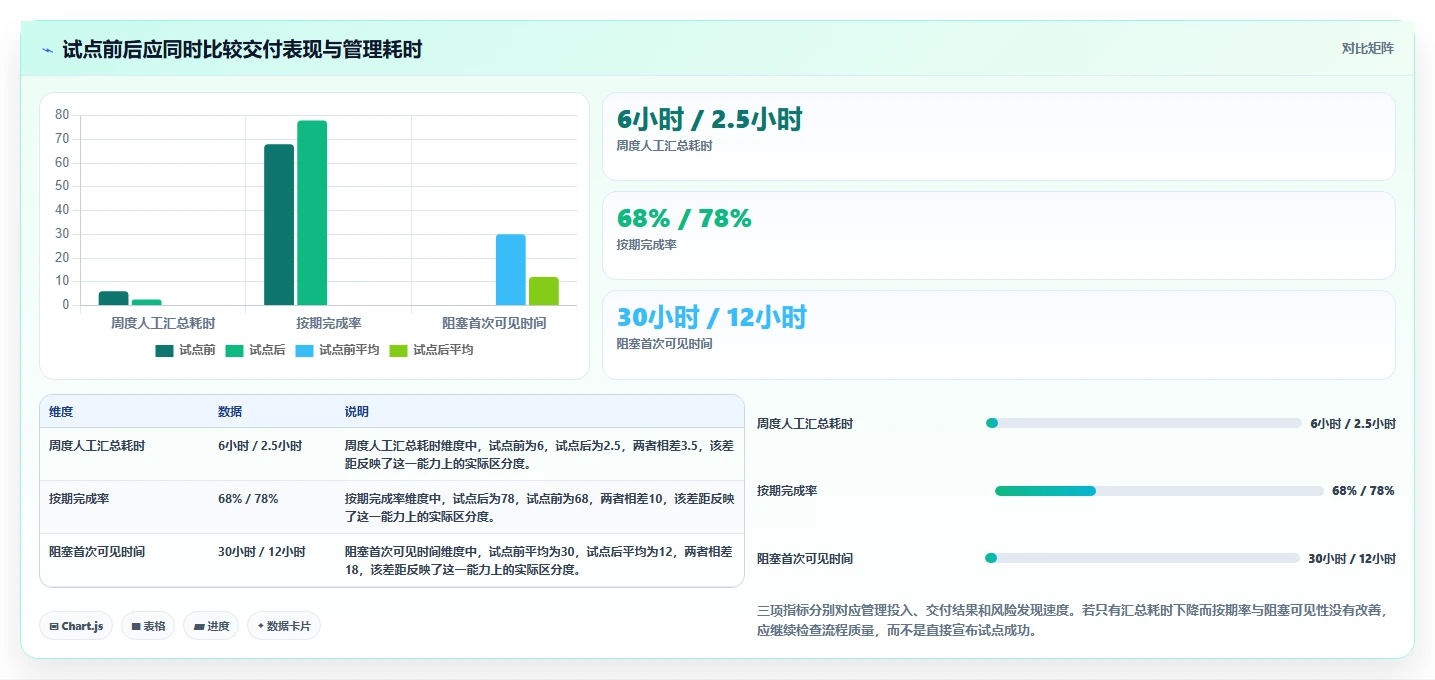Viewport: 1435px width, 680px height.
Task: Click the lightning icon beside the title
Action: (x=48, y=50)
